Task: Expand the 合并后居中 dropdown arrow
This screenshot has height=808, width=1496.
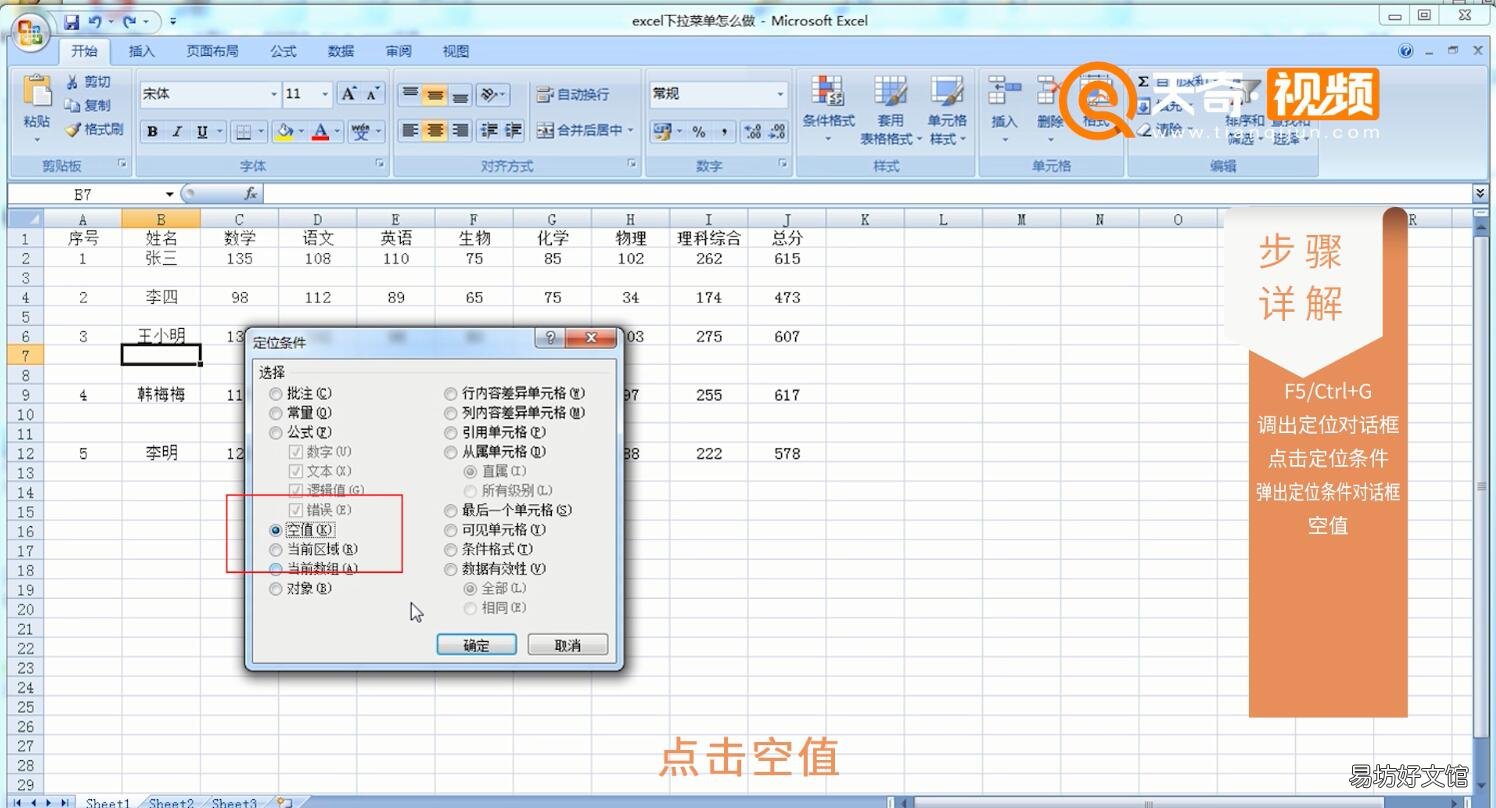Action: (x=630, y=130)
